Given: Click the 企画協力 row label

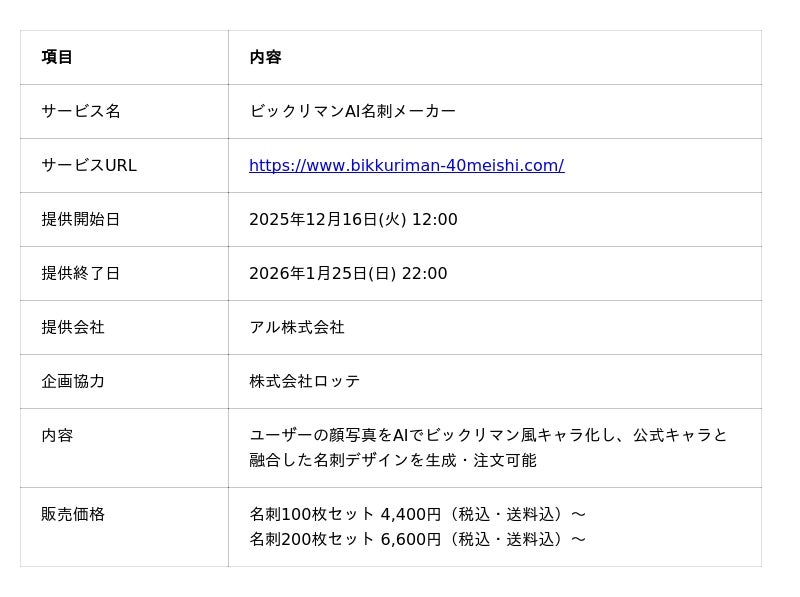Looking at the screenshot, I should pyautogui.click(x=73, y=382).
